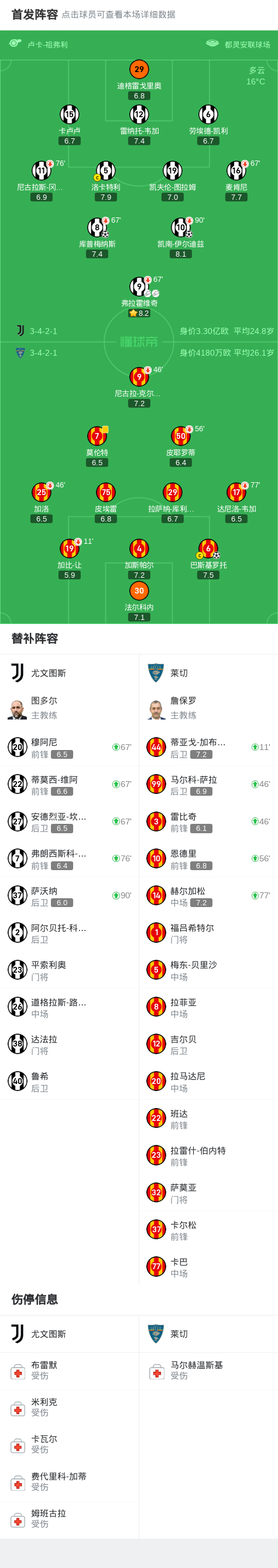278x1568 pixels.
Task: Click the Juventus crest in substitutes header
Action: tap(18, 673)
